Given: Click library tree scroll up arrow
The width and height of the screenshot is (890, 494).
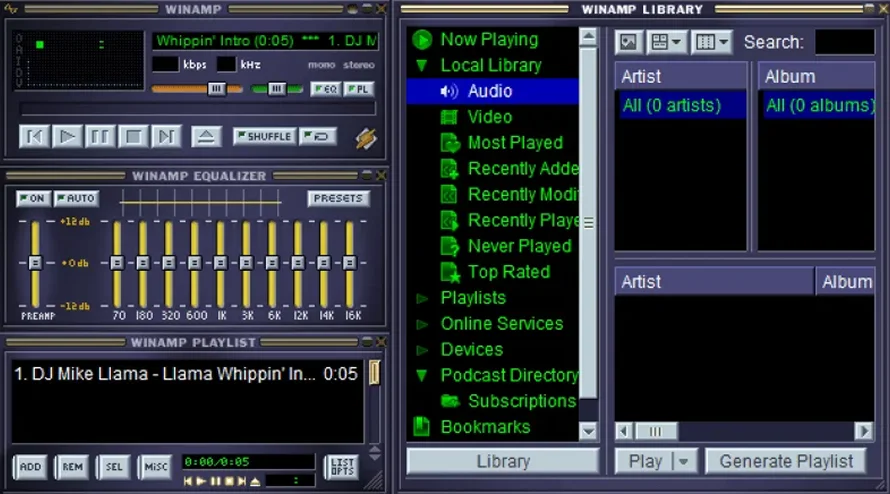Looking at the screenshot, I should point(589,37).
